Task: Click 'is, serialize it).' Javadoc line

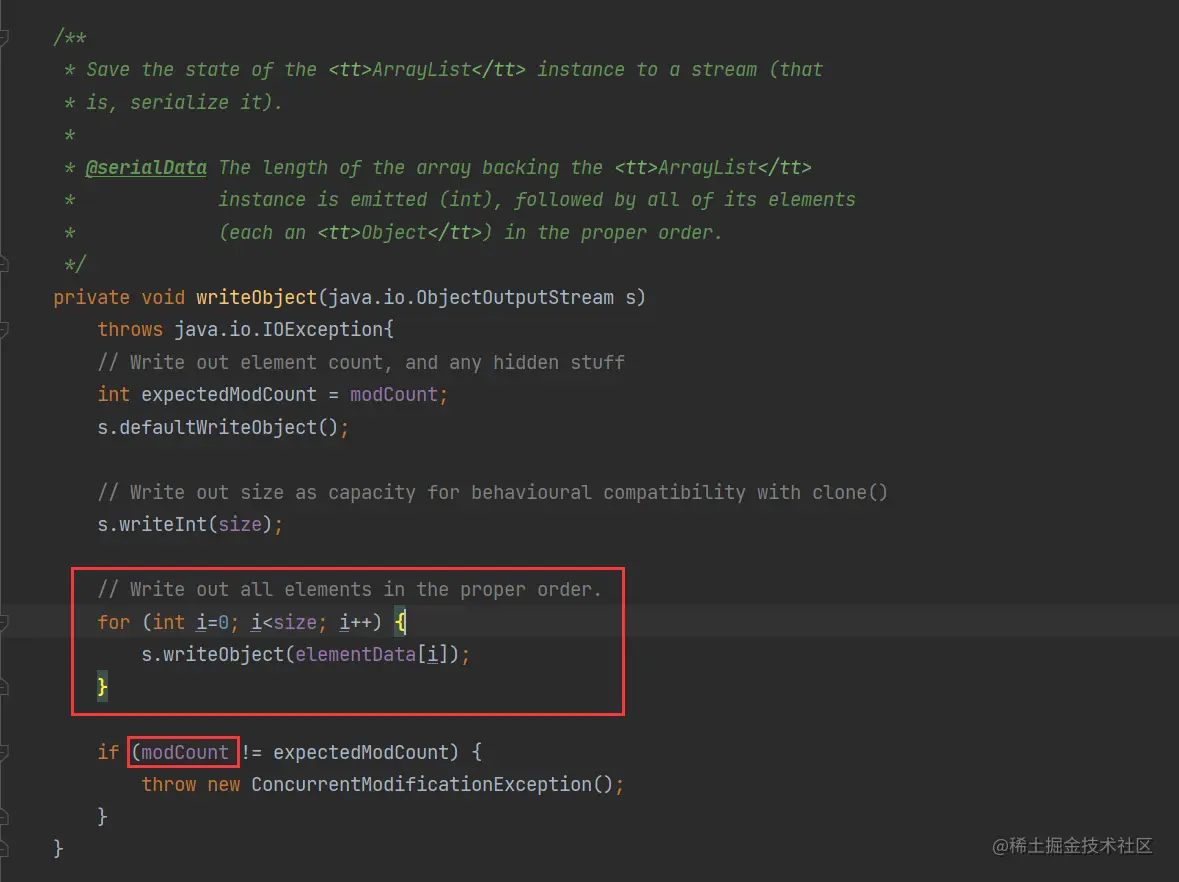Action: 184,102
